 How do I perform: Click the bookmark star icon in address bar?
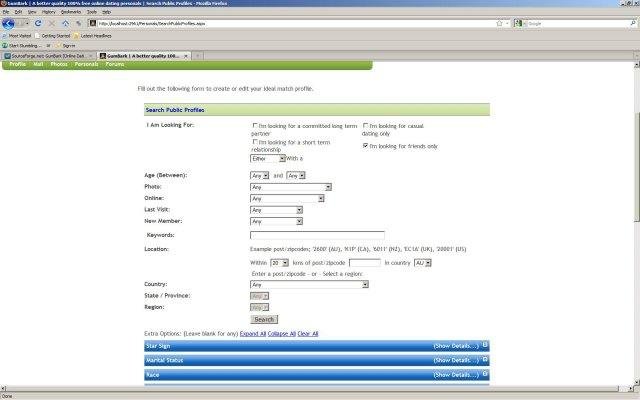tap(499, 23)
